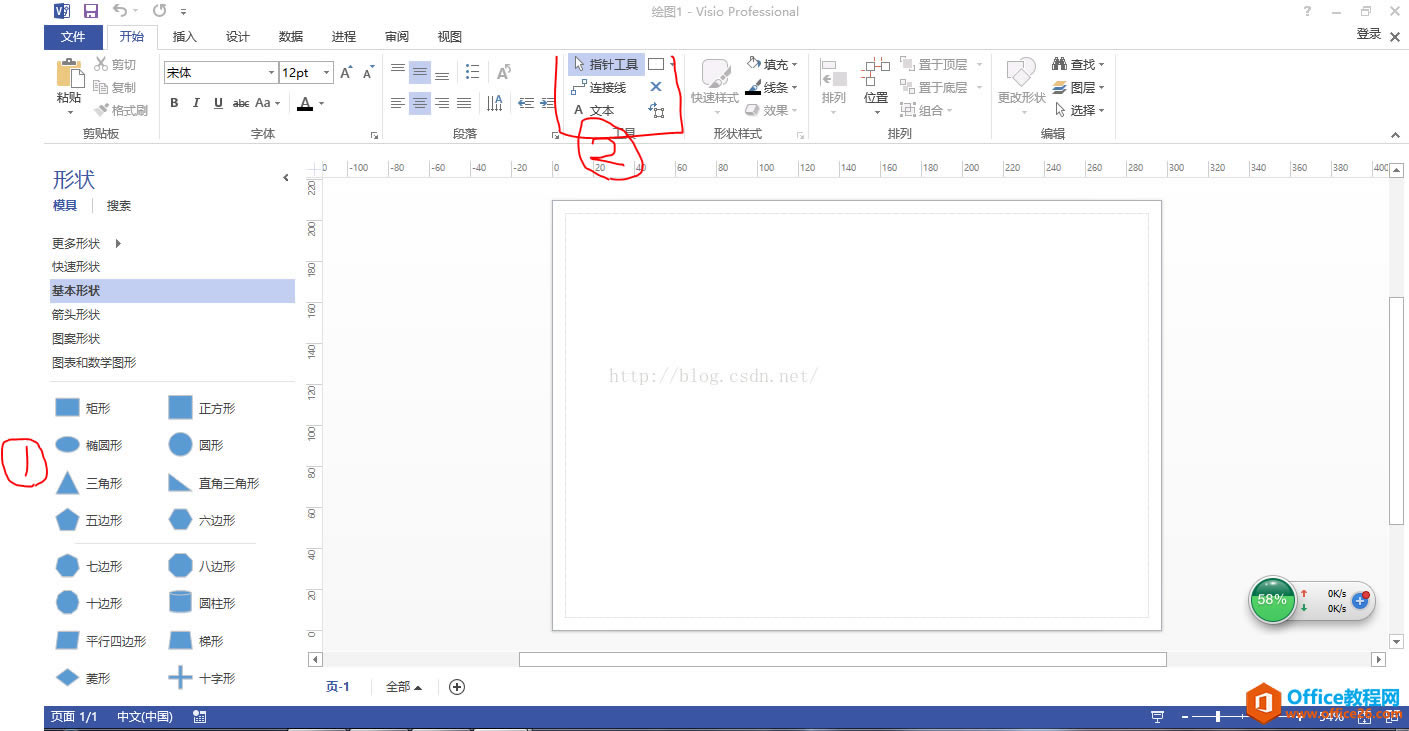Viewport: 1409px width, 731px height.
Task: Switch to the View (视图) tab
Action: 450,37
